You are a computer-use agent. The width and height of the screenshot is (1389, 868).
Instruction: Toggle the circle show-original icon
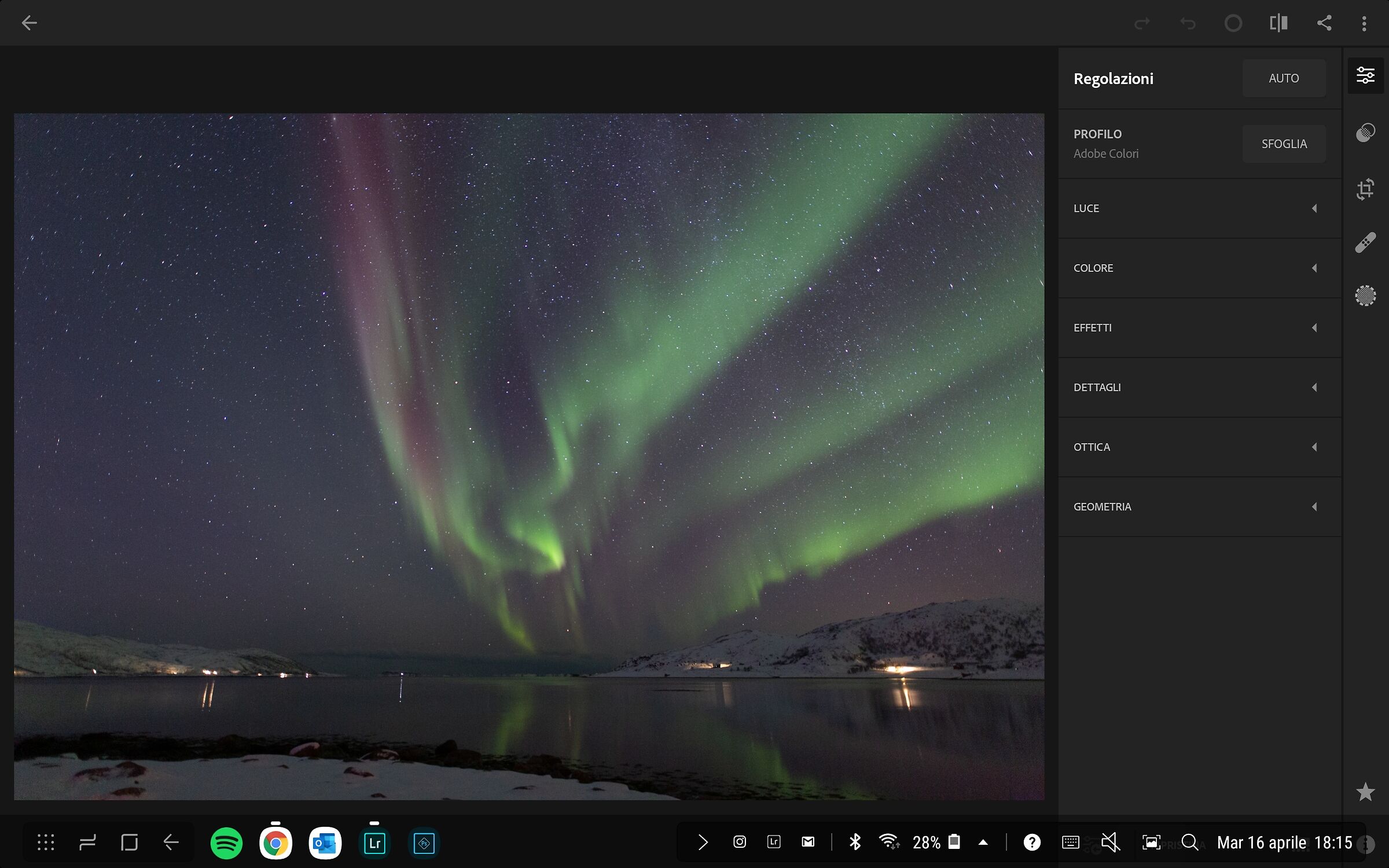[1233, 23]
